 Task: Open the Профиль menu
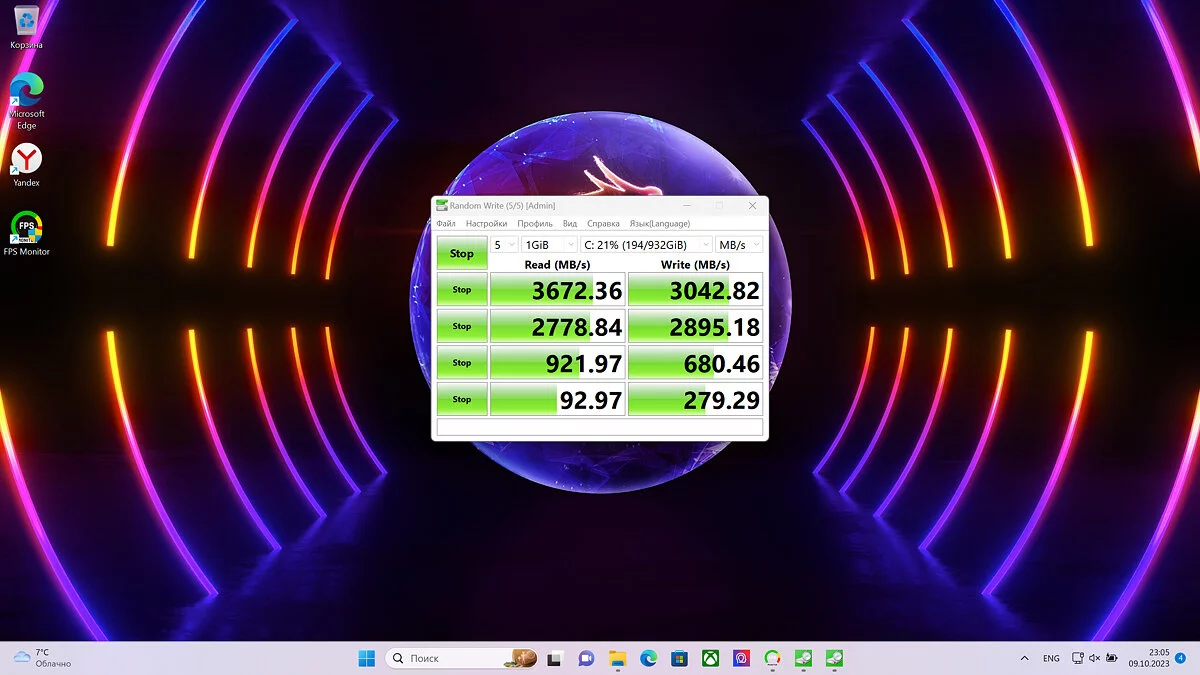pos(534,224)
